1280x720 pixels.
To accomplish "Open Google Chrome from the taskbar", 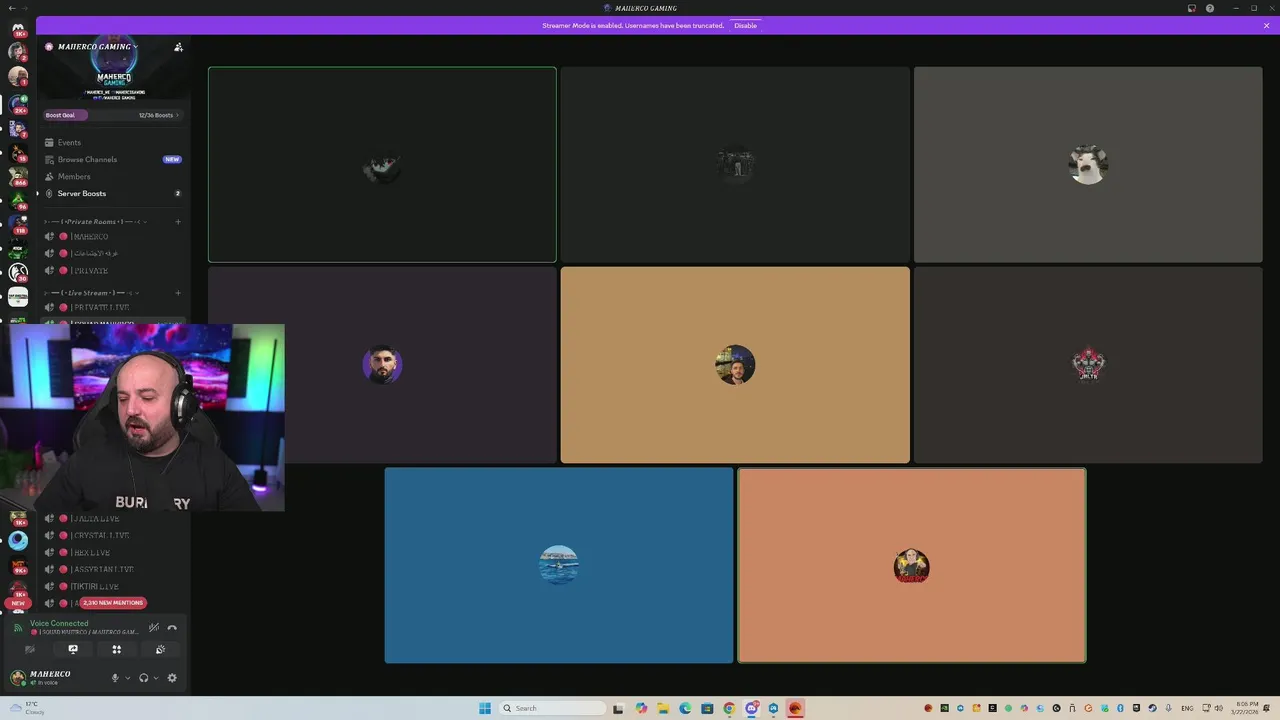I will pos(729,708).
